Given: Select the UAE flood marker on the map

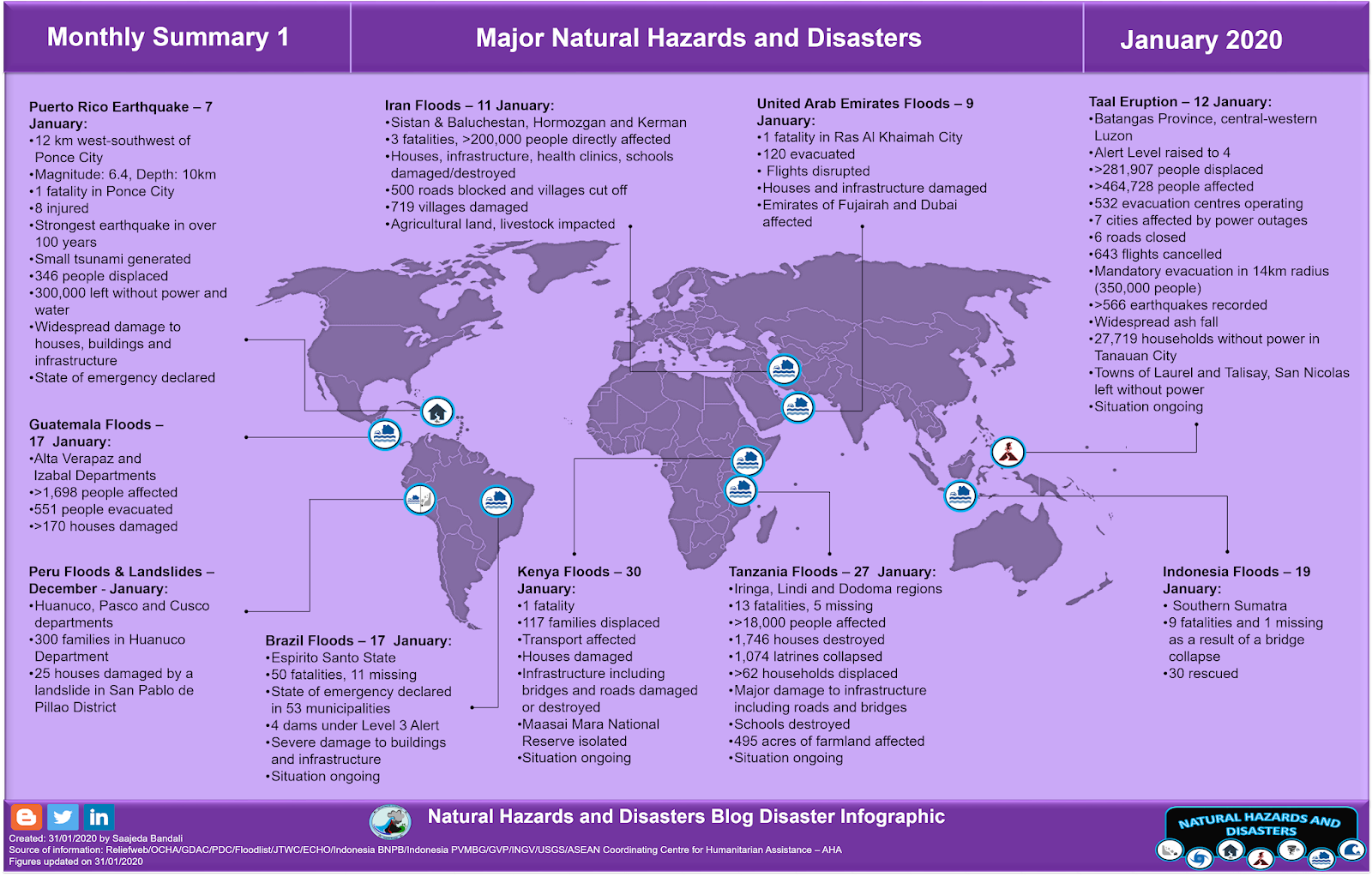Looking at the screenshot, I should click(x=798, y=409).
